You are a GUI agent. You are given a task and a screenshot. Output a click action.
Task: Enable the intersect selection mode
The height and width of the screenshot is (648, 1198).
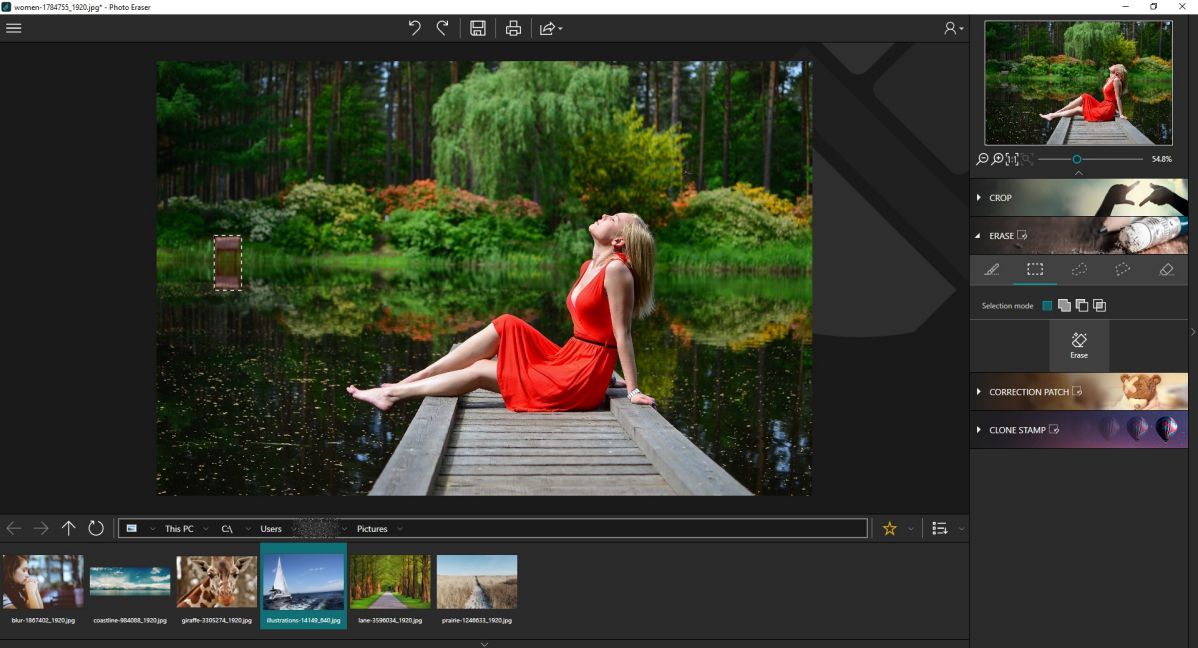1099,306
